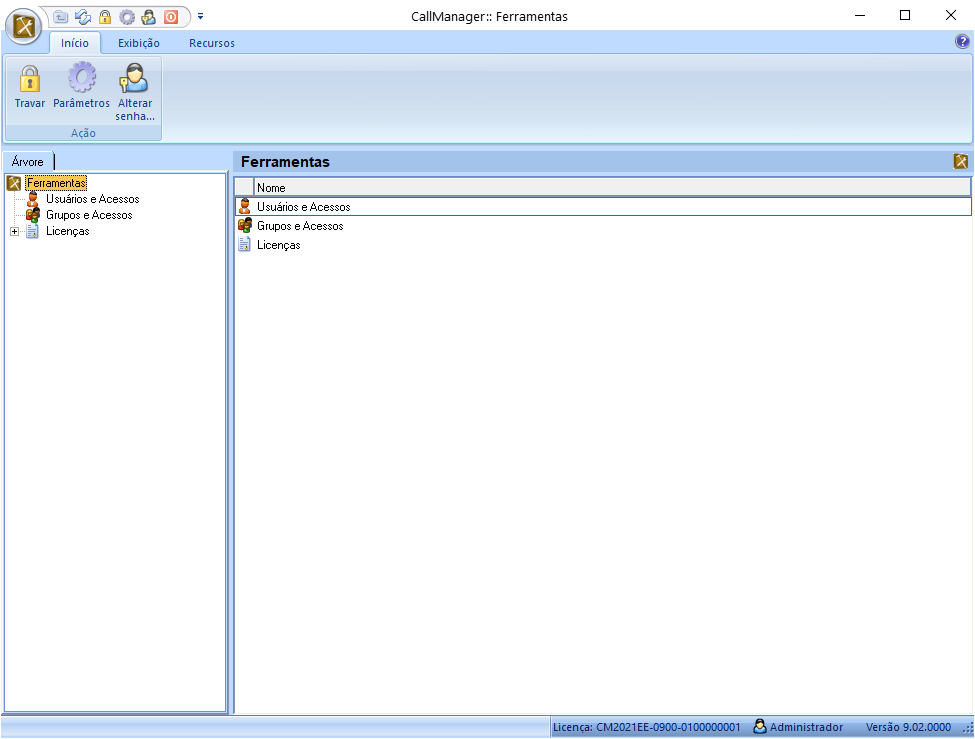Click the Administrador label in status bar

click(x=806, y=727)
